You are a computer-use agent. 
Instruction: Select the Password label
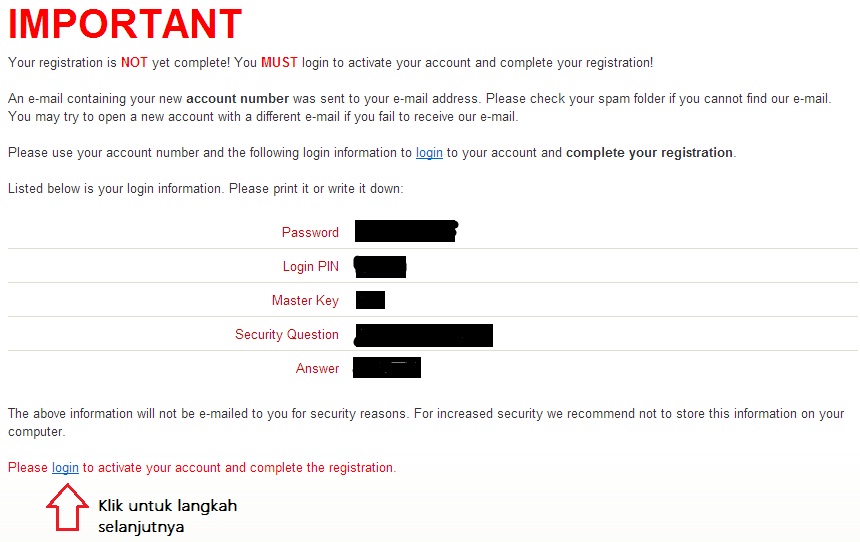click(x=310, y=232)
